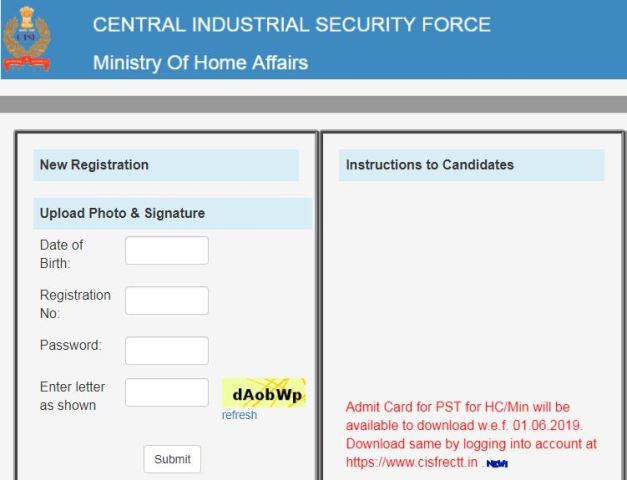Click into the Registration No field
This screenshot has height=480, width=627.
tap(167, 301)
